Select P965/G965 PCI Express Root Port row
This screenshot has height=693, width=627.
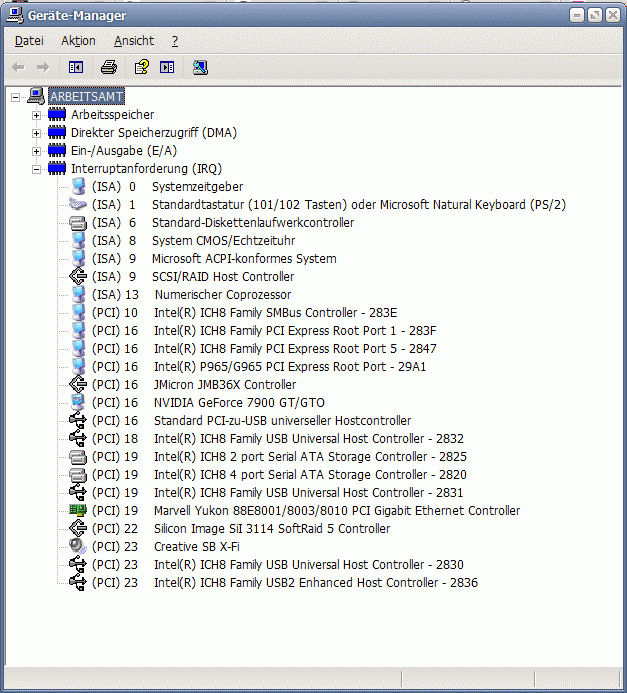[259, 367]
